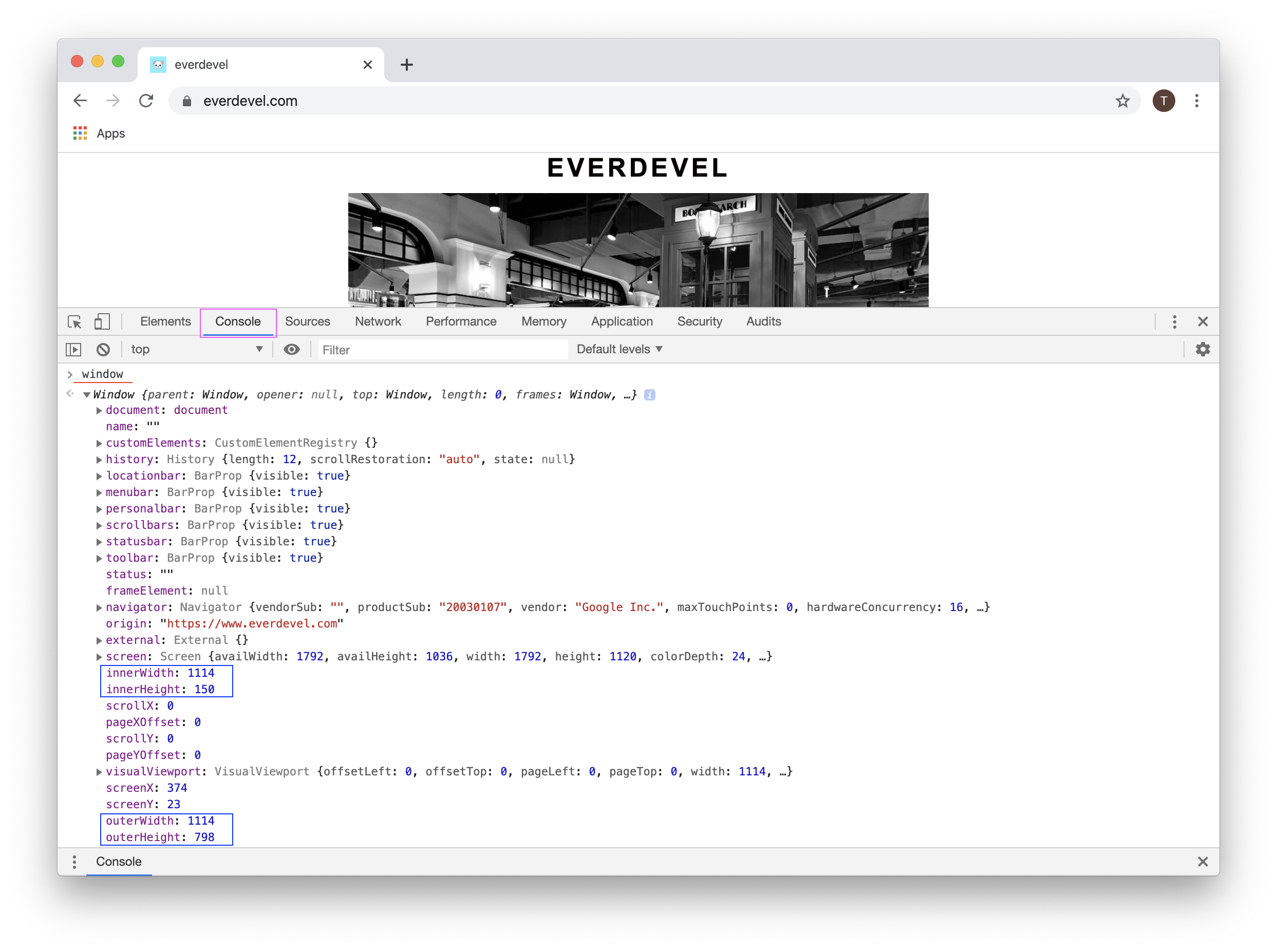Select the Console tab in the drawer

click(x=118, y=862)
